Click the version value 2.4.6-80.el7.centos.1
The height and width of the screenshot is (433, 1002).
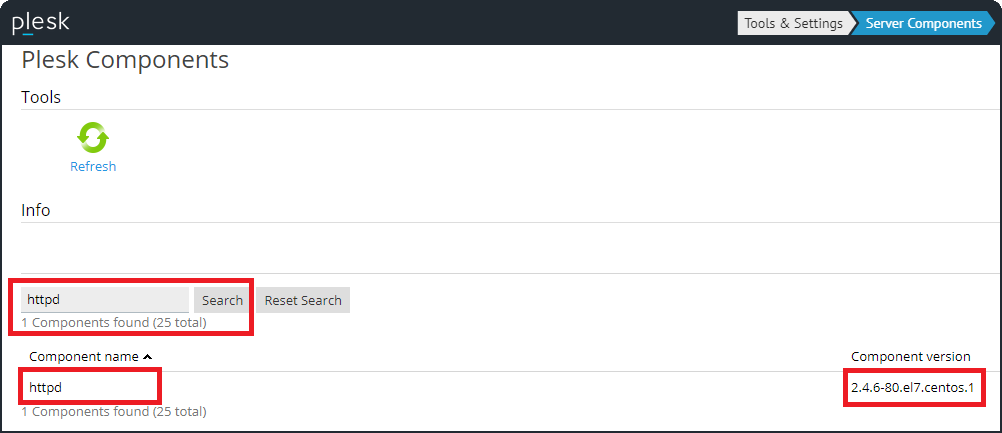[x=911, y=387]
